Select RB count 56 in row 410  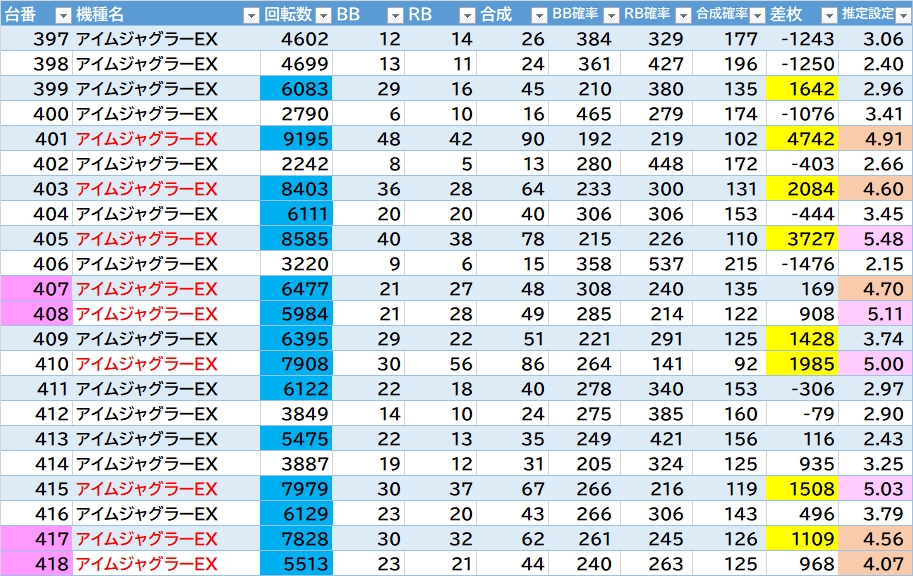click(440, 363)
